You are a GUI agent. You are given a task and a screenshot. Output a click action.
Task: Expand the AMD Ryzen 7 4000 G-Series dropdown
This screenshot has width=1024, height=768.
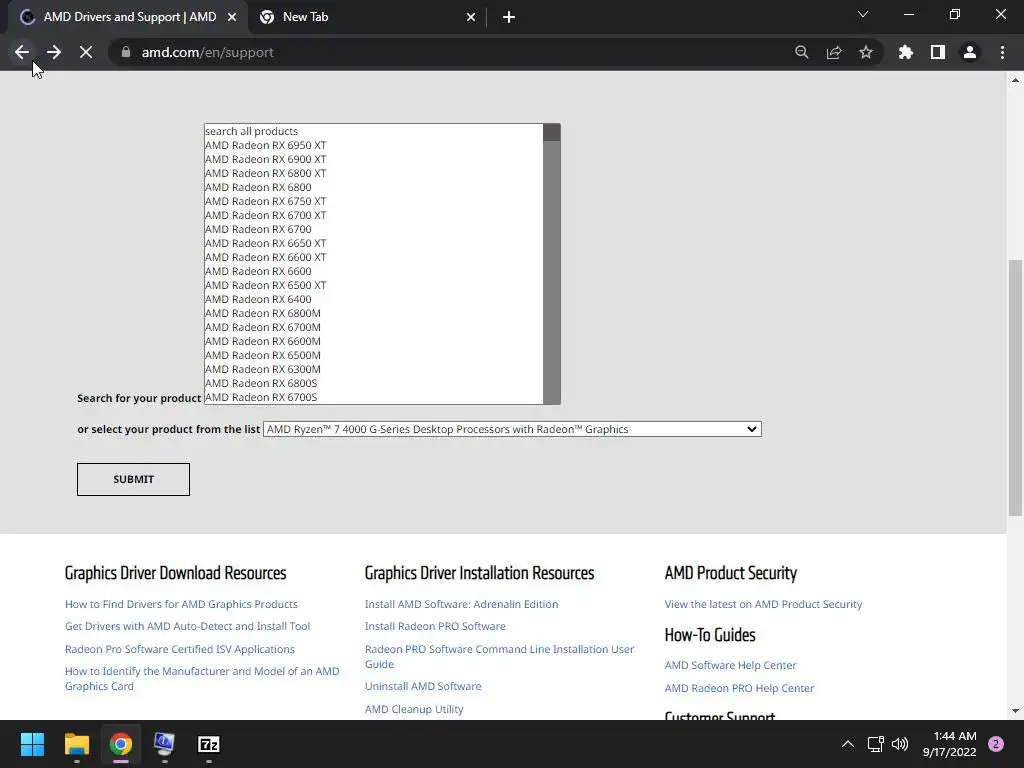click(512, 429)
